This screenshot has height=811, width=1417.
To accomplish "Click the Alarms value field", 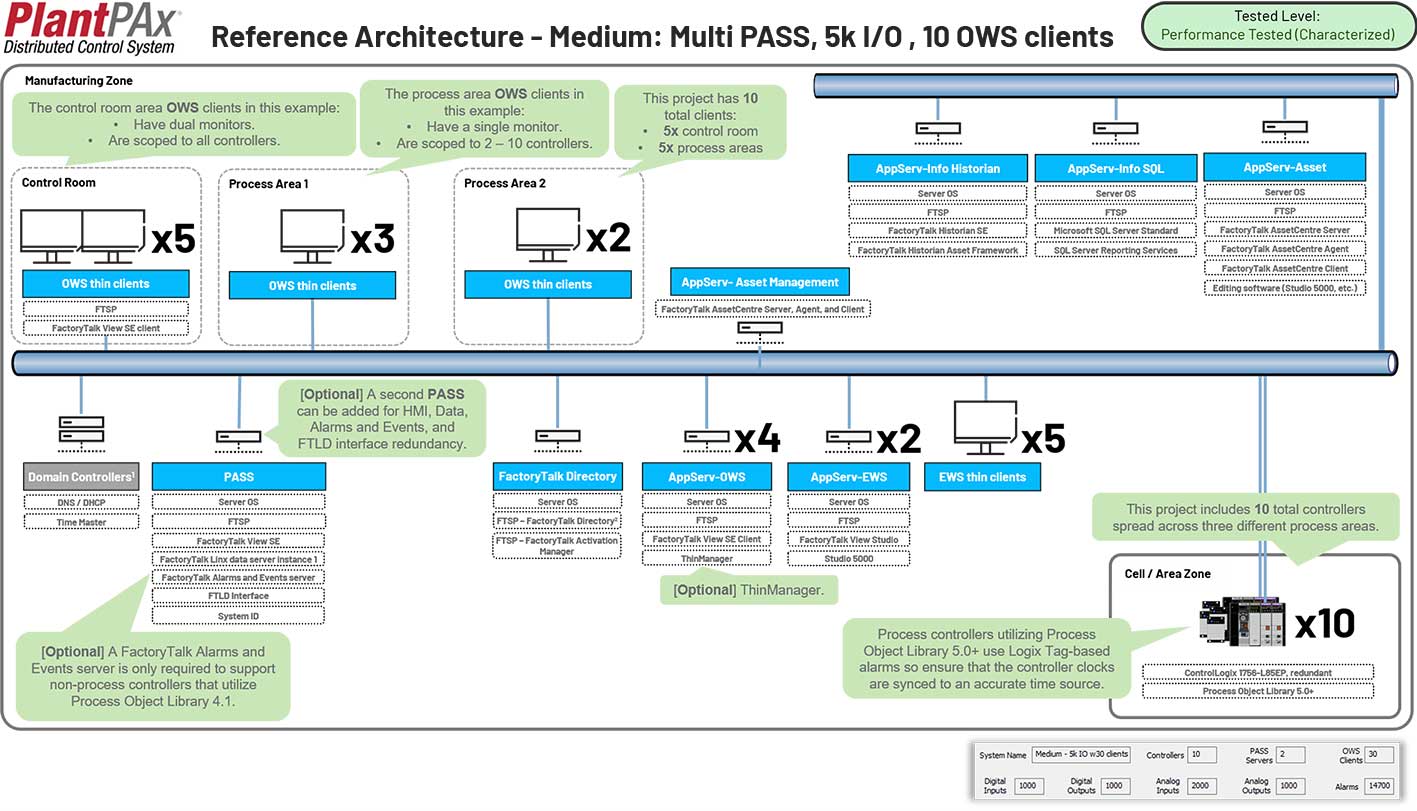I will click(x=1379, y=786).
